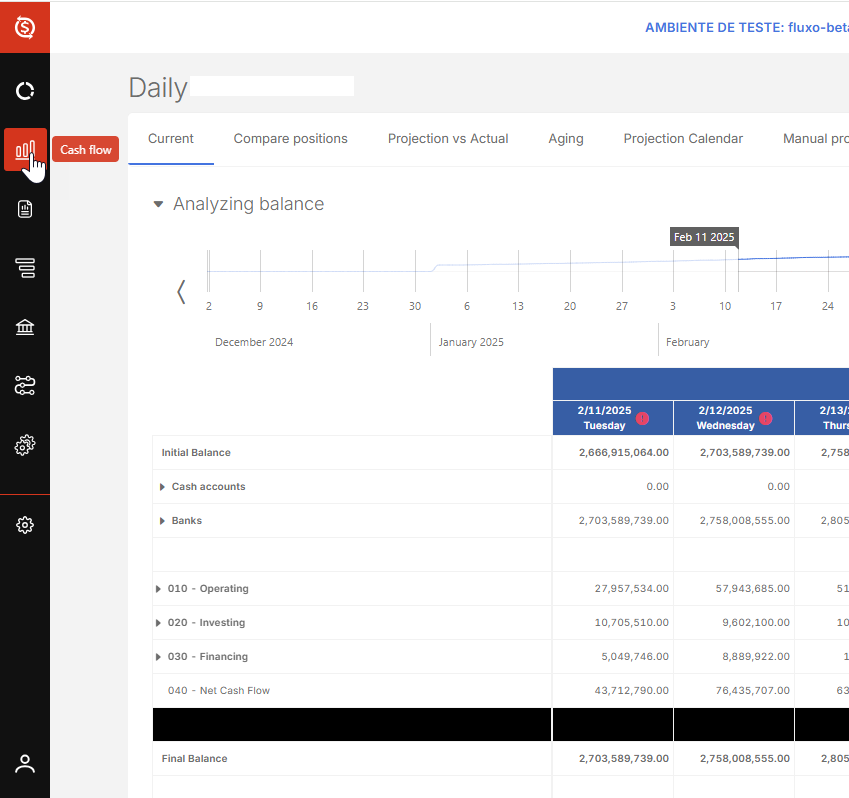Expand the 030 - Financing row
This screenshot has width=849, height=798.
[159, 657]
